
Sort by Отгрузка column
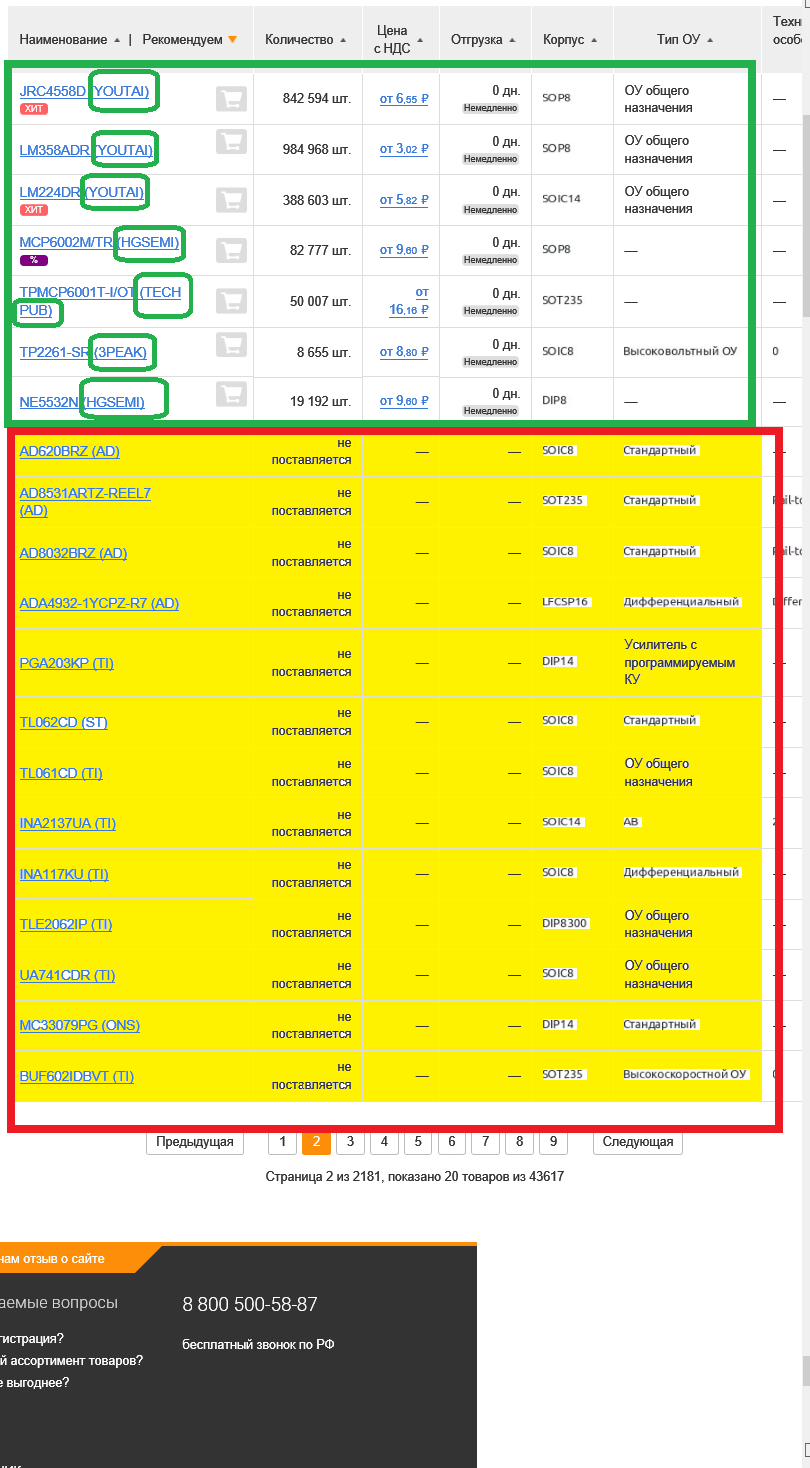483,40
